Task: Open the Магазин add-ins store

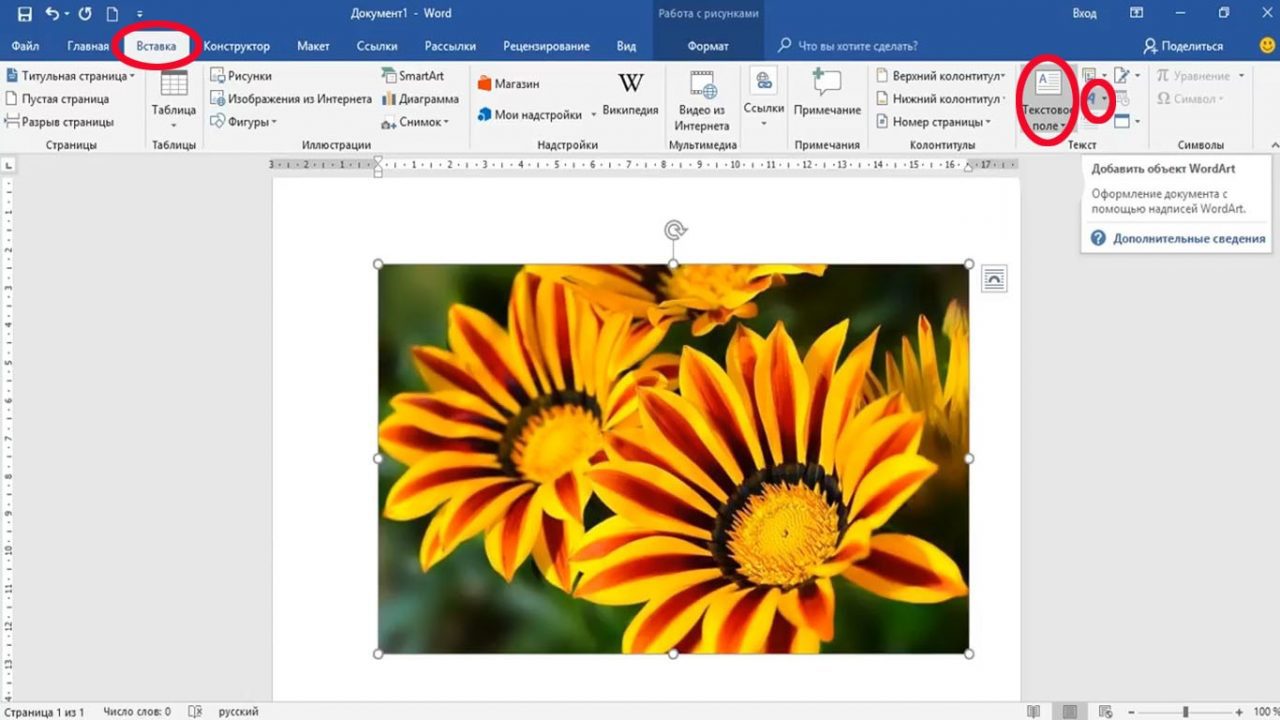Action: [508, 84]
